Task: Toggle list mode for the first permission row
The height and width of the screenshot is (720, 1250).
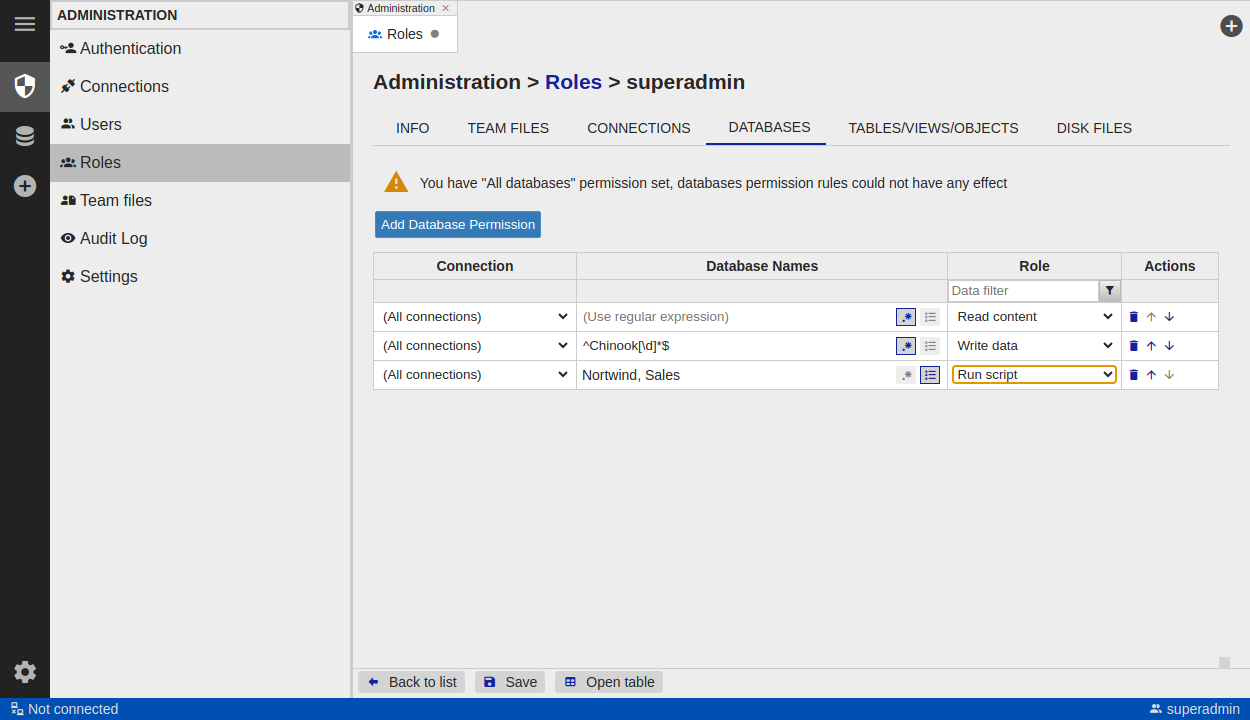Action: [x=930, y=317]
